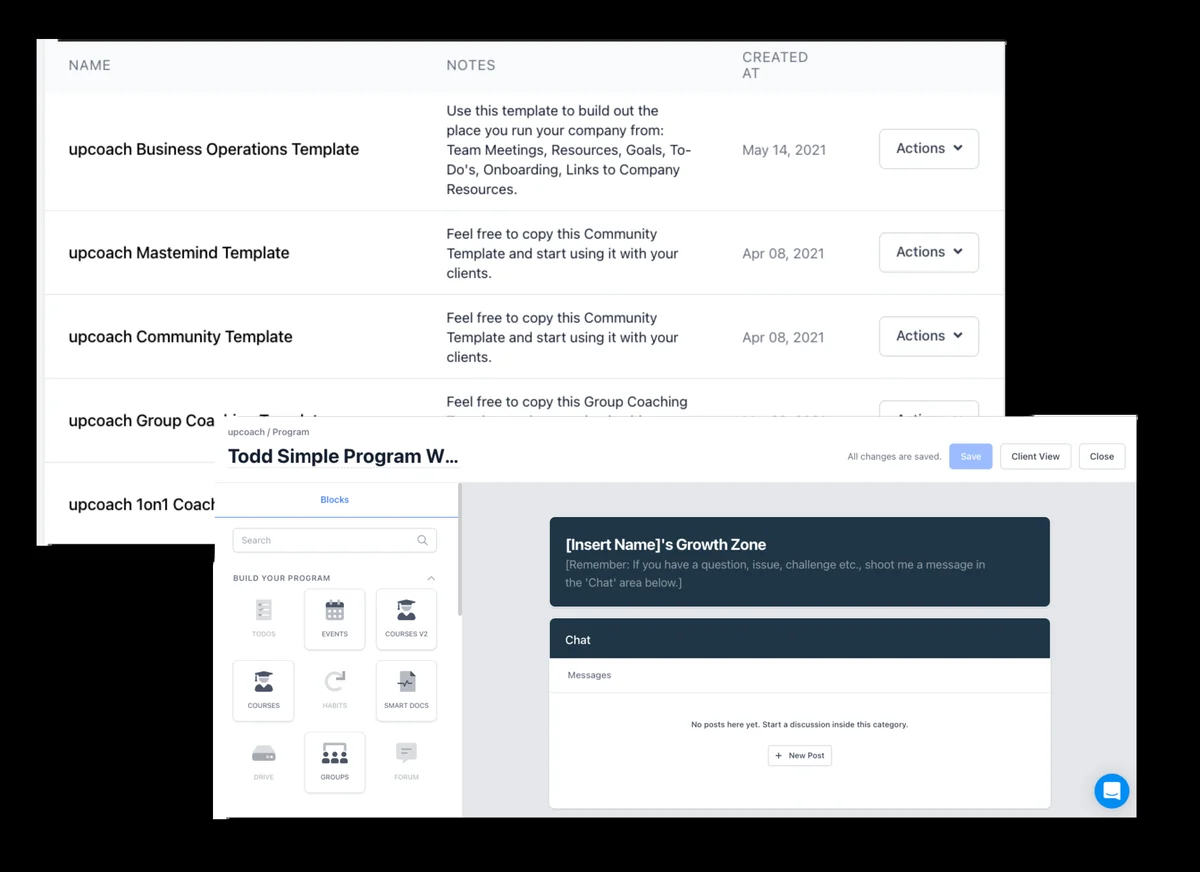Add the Habits block
Viewport: 1200px width, 872px height.
tap(335, 690)
